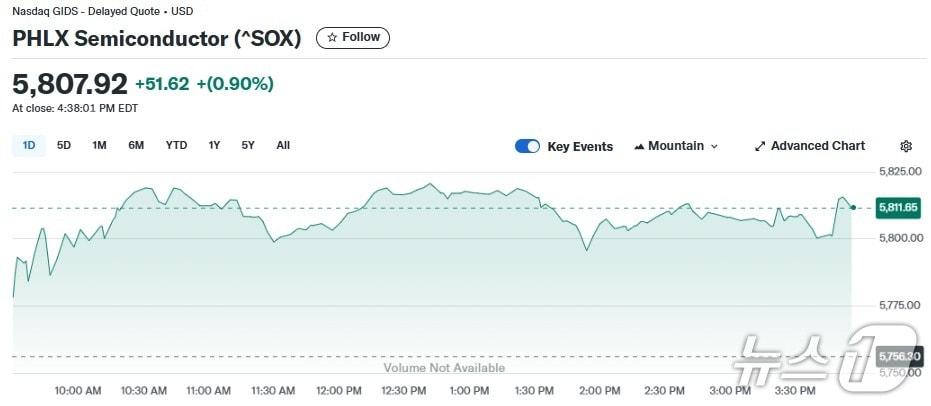Open the Advanced Chart link

pos(817,146)
